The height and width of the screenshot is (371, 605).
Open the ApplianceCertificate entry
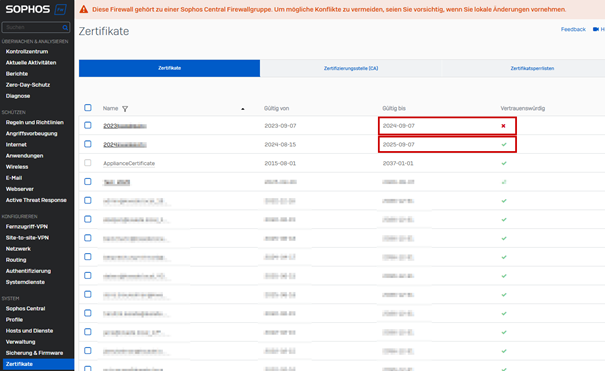pyautogui.click(x=129, y=164)
